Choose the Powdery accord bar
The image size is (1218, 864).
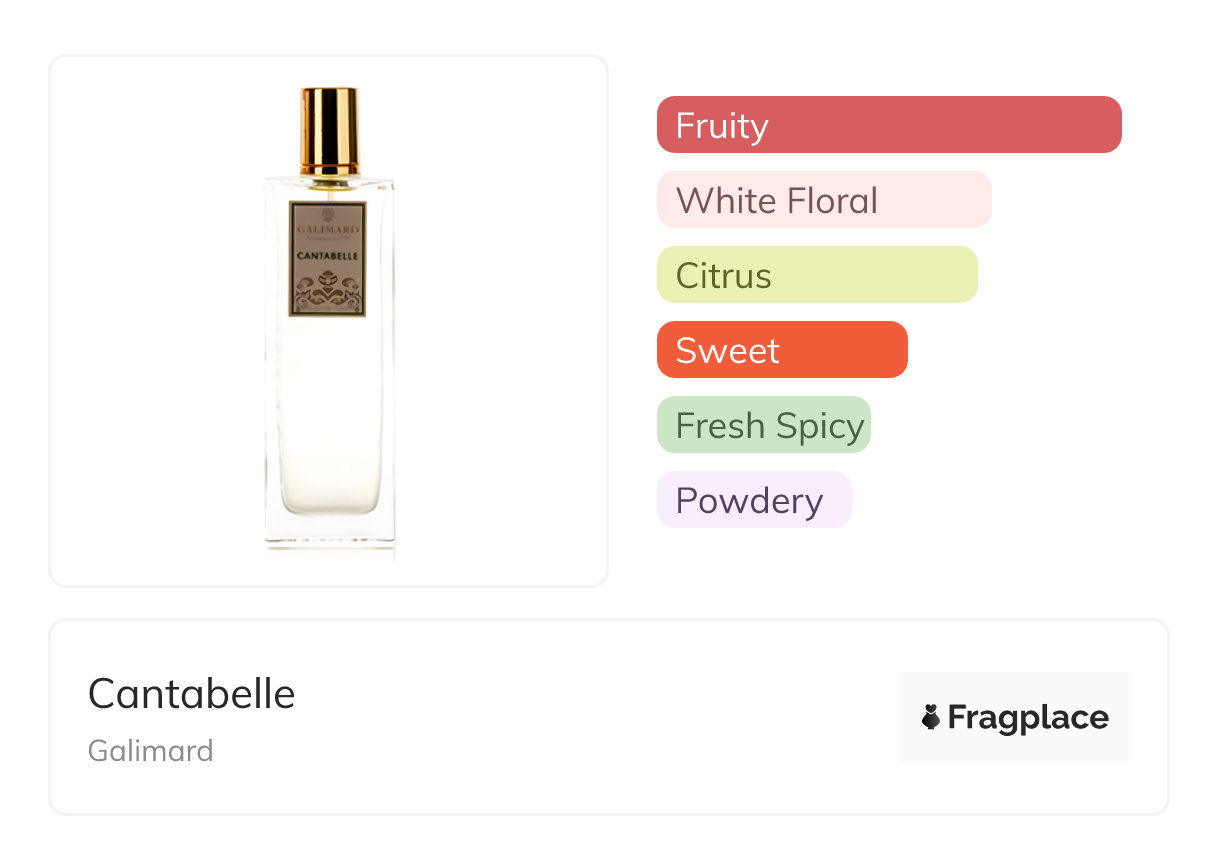tap(753, 500)
